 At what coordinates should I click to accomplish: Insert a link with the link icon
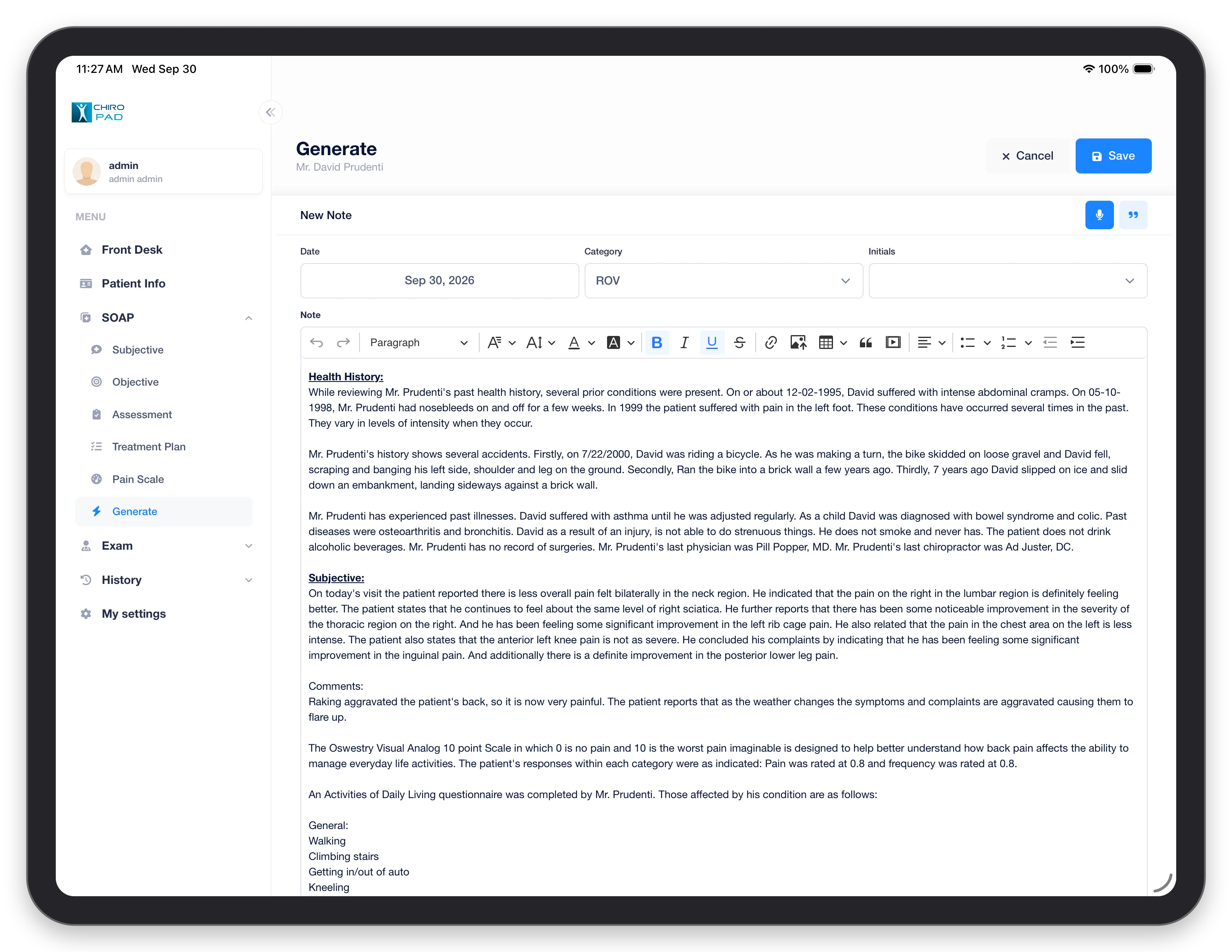click(771, 342)
